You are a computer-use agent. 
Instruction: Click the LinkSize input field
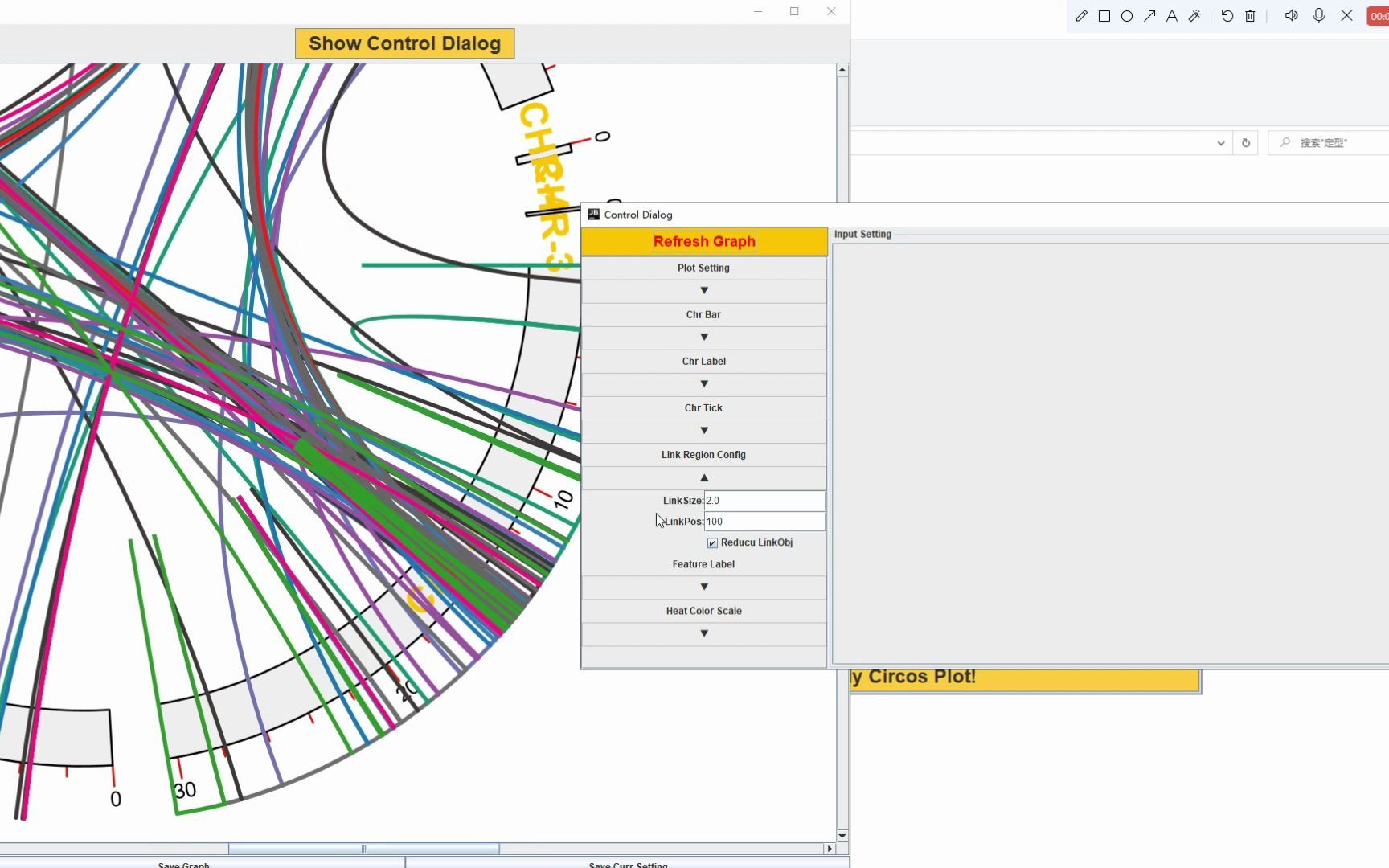click(764, 501)
